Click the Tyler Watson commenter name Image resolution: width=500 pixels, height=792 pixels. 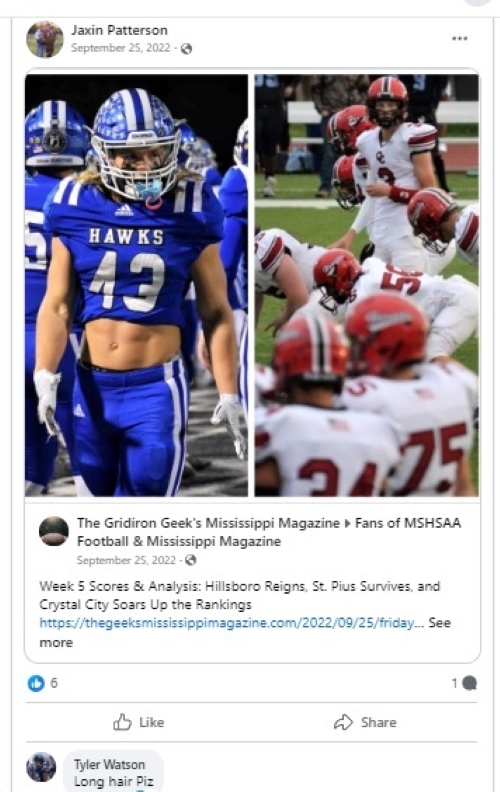[110, 764]
